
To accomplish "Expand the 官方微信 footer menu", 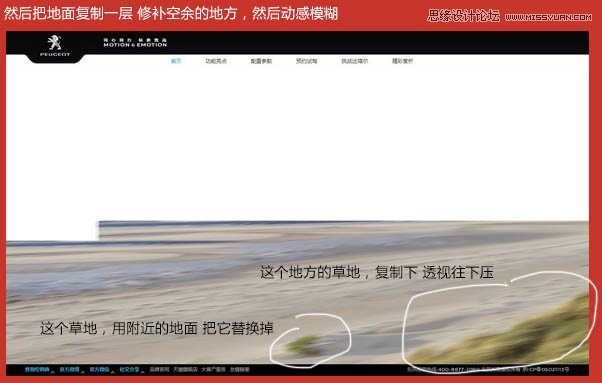I will click(99, 370).
